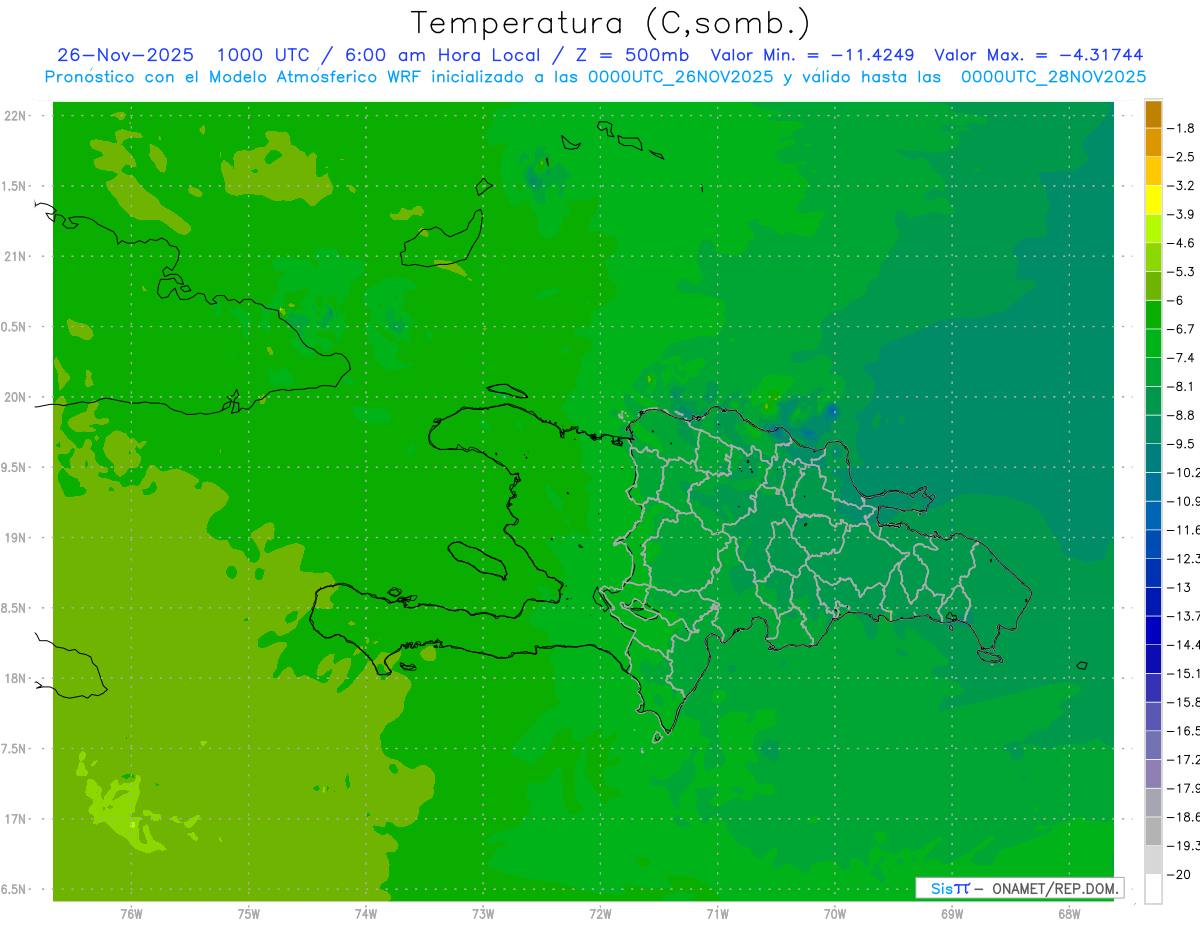Screen dimensions: 1200x927
Task: Click the yellow swatch between -3.2 and -3.9
Action: (1153, 200)
